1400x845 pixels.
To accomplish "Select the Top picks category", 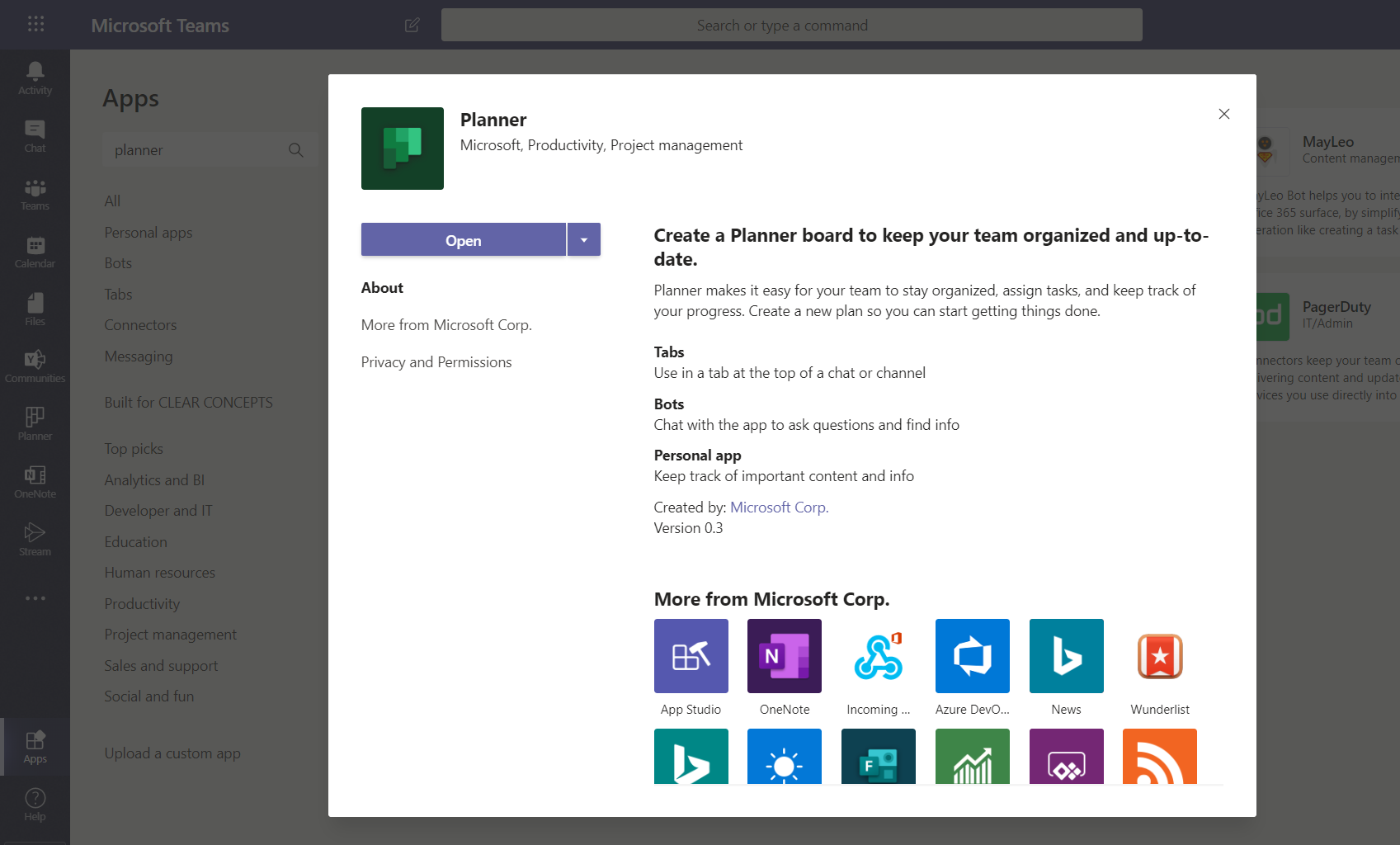I will tap(134, 449).
